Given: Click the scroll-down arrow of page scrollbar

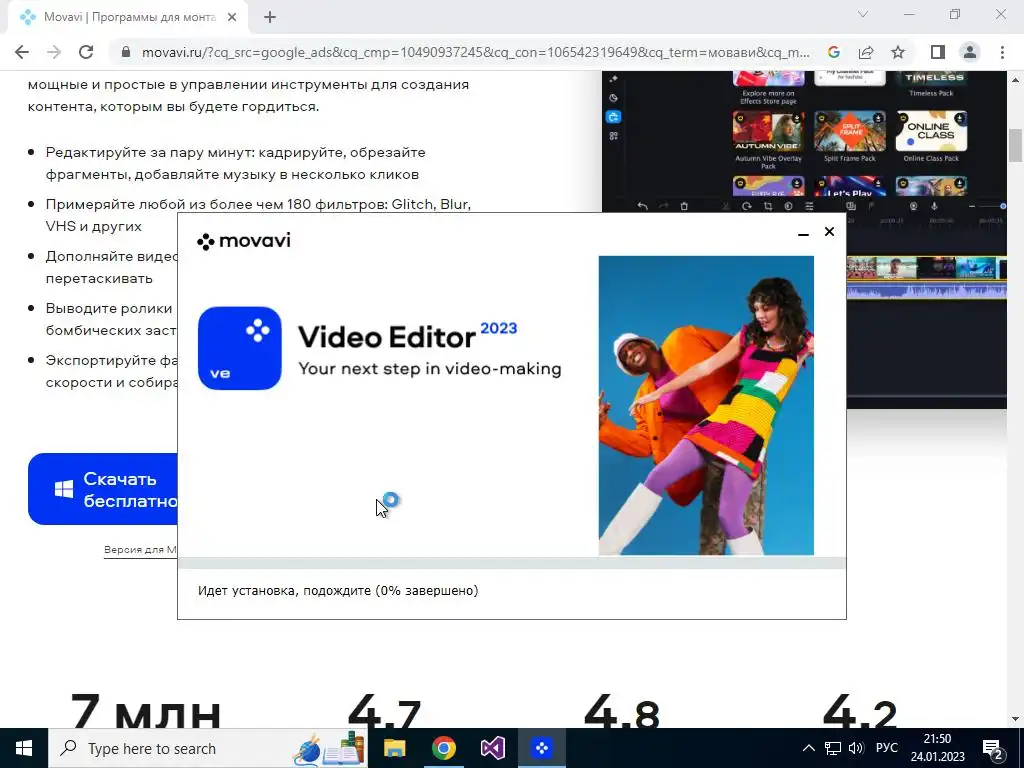Looking at the screenshot, I should (1016, 719).
